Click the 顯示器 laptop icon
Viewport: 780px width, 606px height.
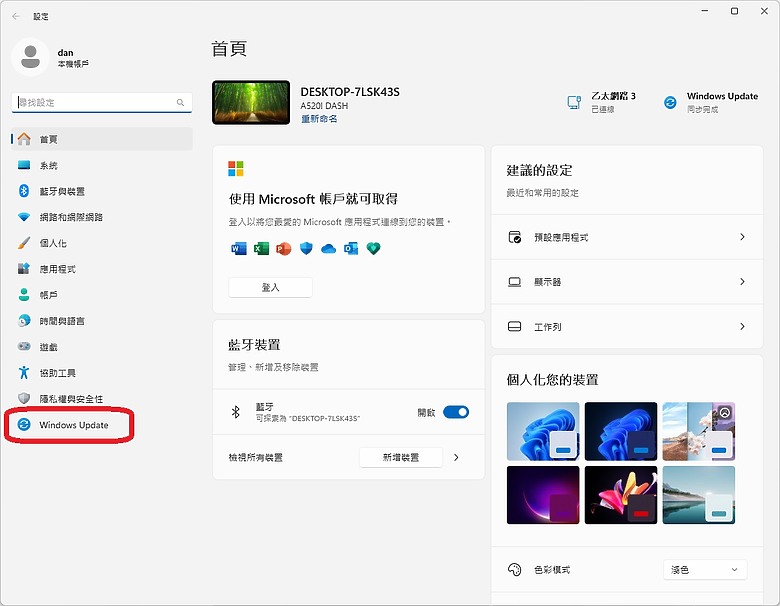(514, 282)
